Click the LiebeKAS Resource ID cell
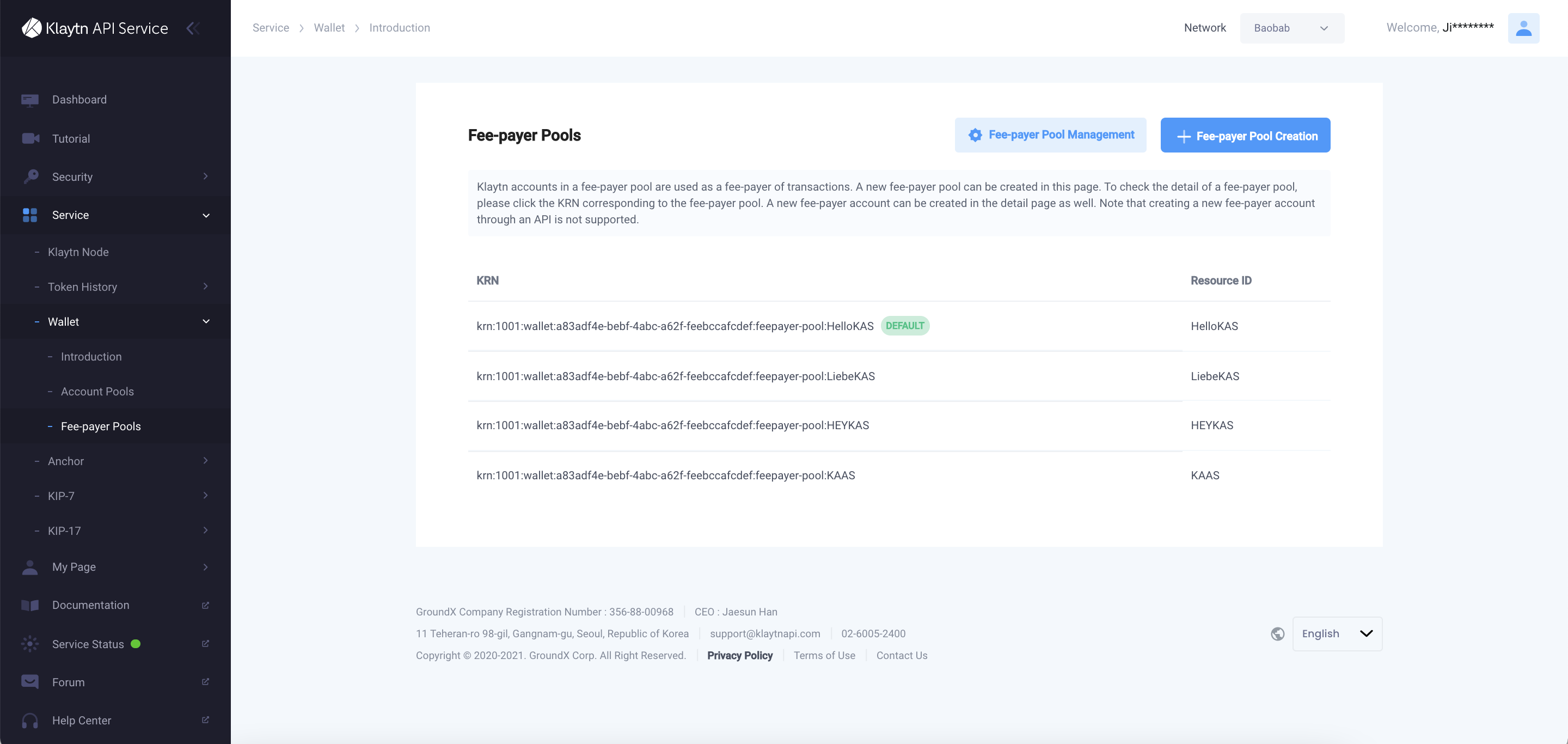Image resolution: width=1568 pixels, height=744 pixels. pyautogui.click(x=1215, y=376)
